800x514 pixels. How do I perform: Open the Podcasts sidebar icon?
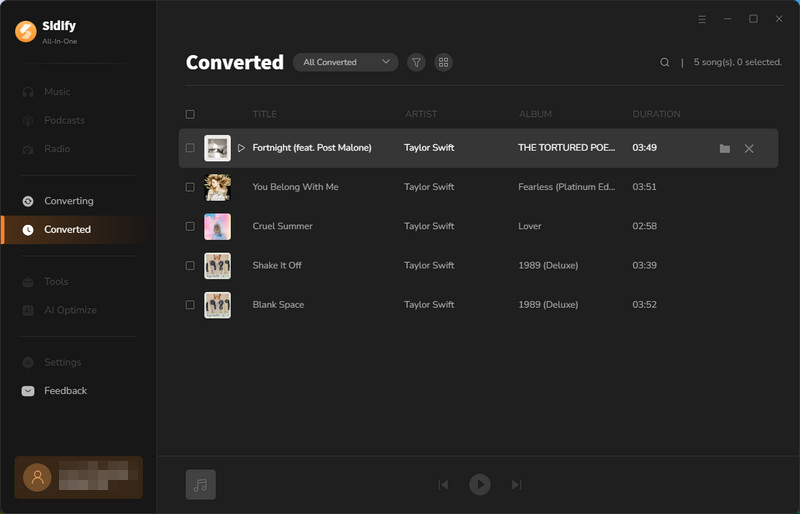pos(28,120)
